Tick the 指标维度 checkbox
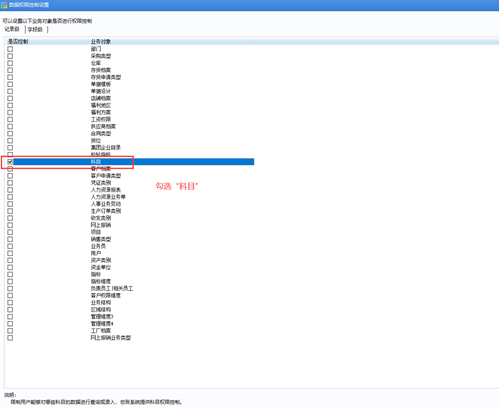The width and height of the screenshot is (499, 408). [x=10, y=282]
